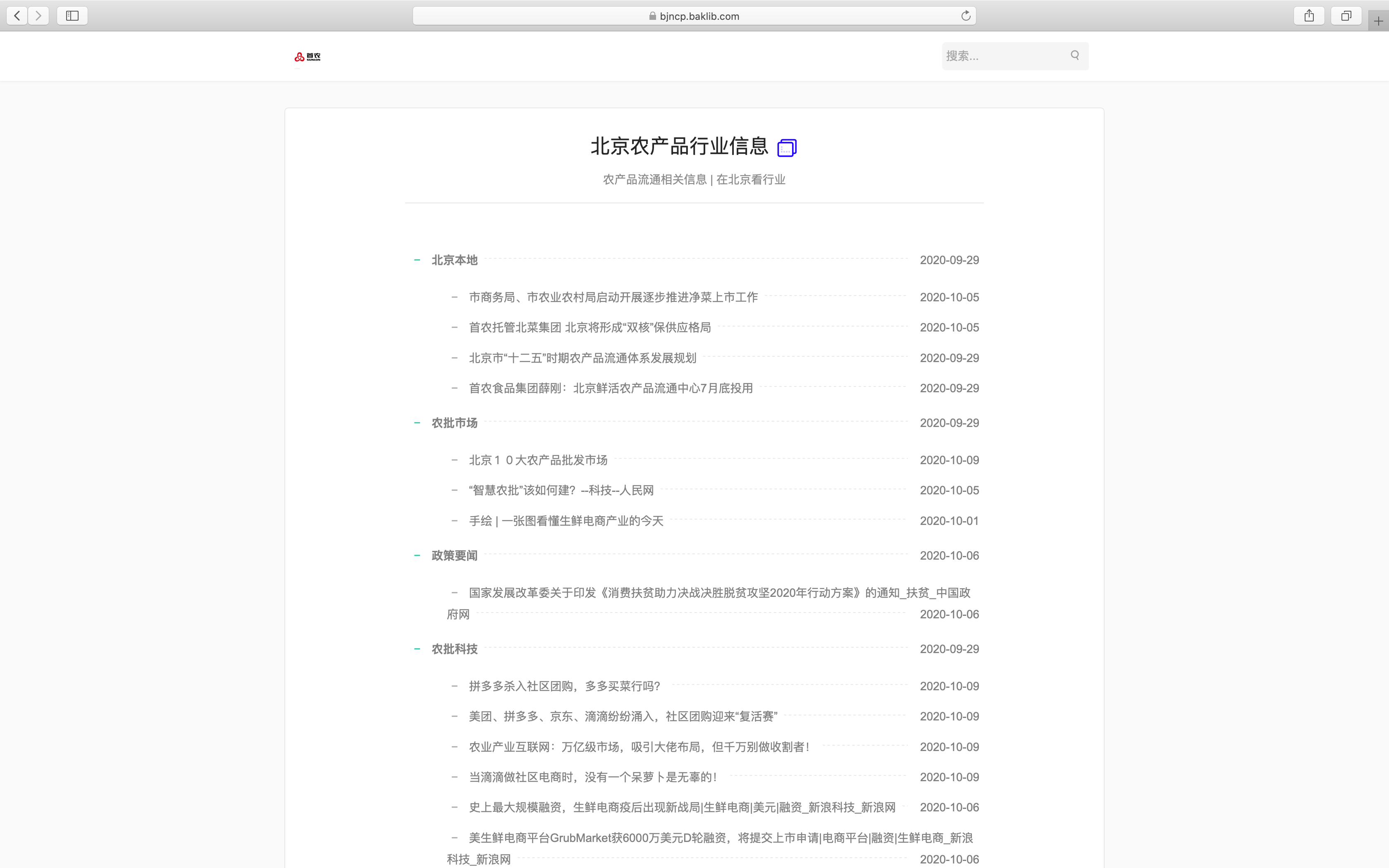Click the Safari forward arrow button
The image size is (1389, 868).
pyautogui.click(x=38, y=16)
